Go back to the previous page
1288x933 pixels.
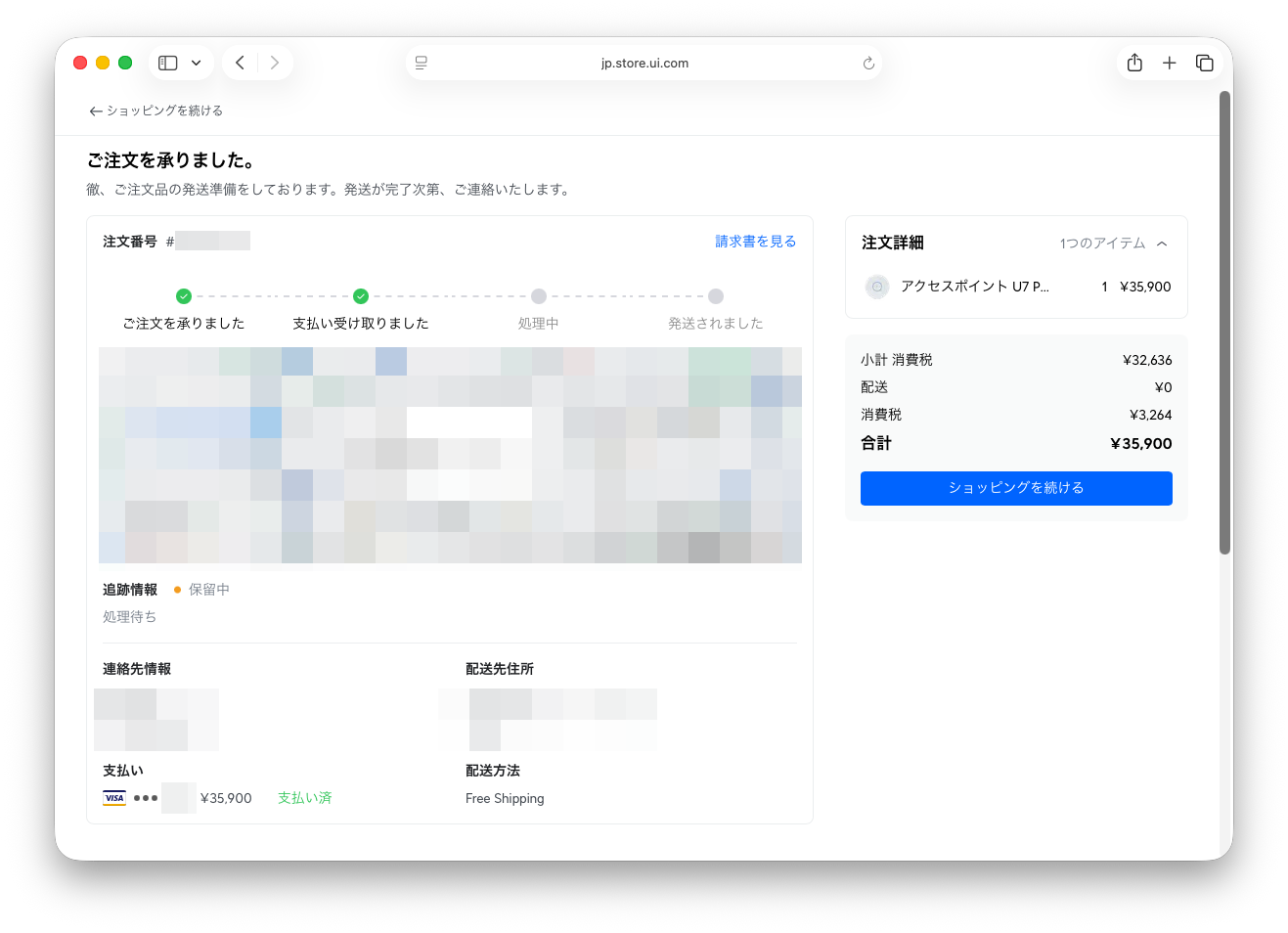coord(240,63)
